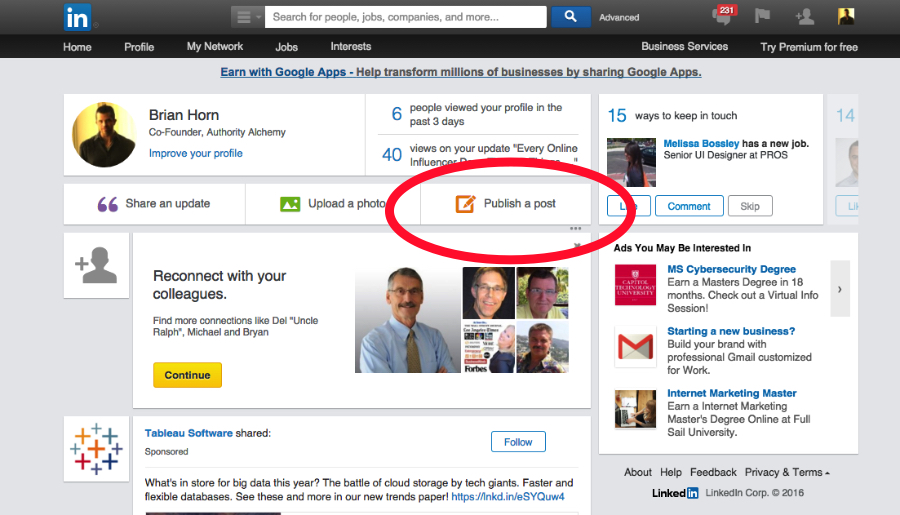Open the search category dropdown

(x=247, y=17)
